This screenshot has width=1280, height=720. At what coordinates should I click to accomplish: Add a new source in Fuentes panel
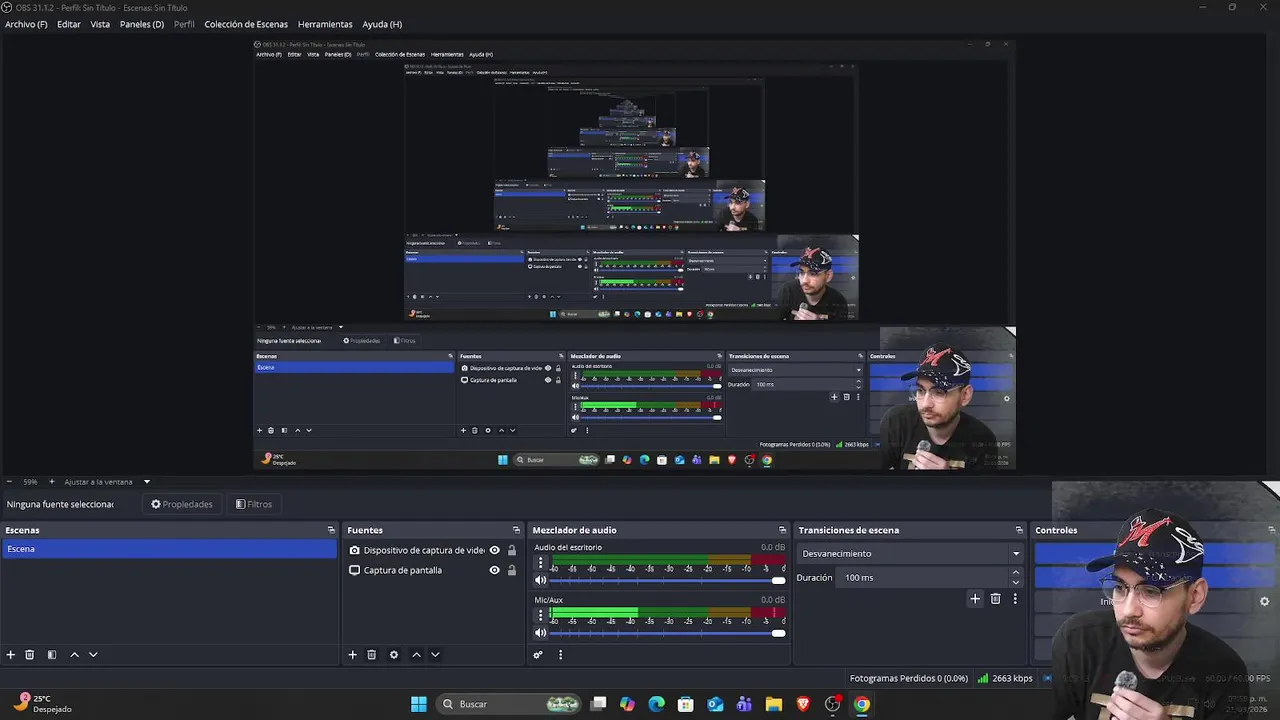[352, 655]
